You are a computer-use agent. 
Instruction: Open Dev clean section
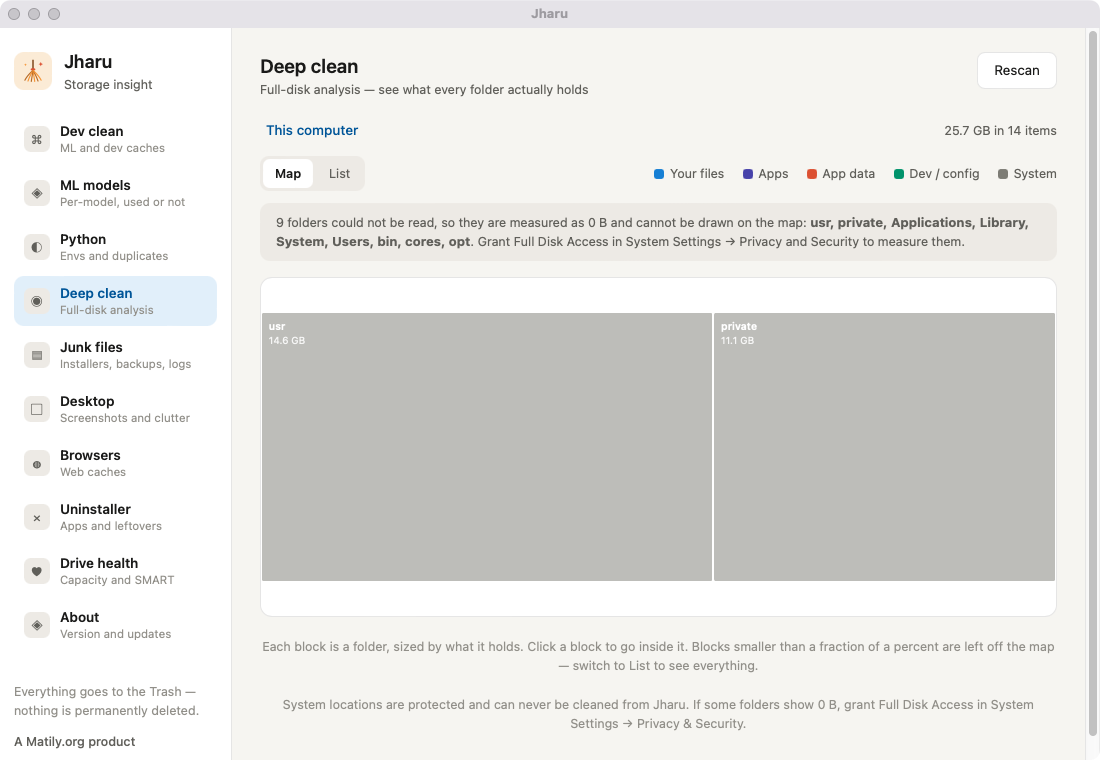115,139
